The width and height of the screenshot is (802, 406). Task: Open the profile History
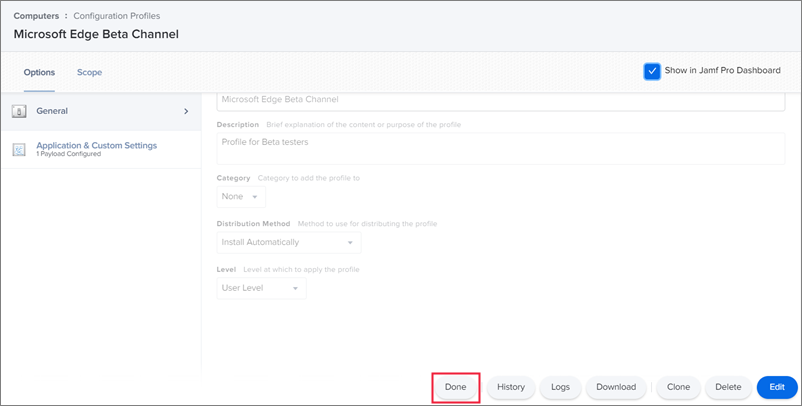510,387
